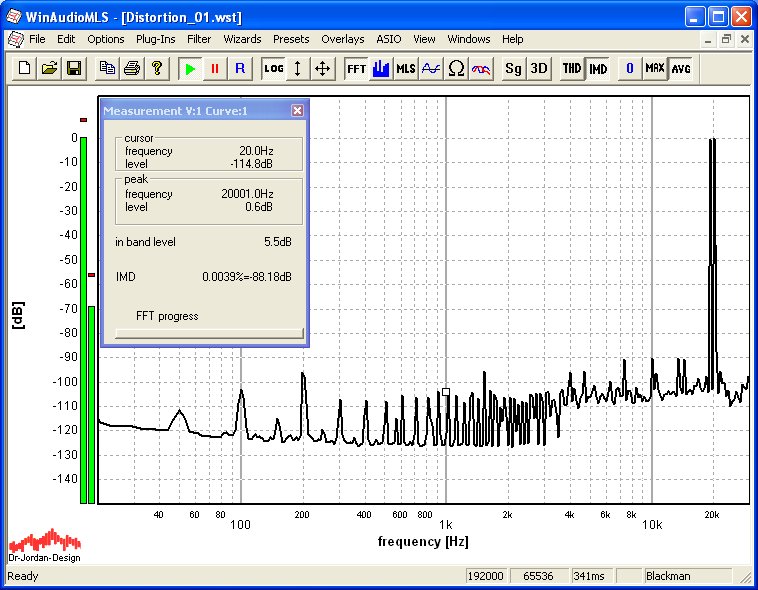Image resolution: width=758 pixels, height=590 pixels.
Task: Click the 65536 FFT size status field
Action: click(x=538, y=576)
